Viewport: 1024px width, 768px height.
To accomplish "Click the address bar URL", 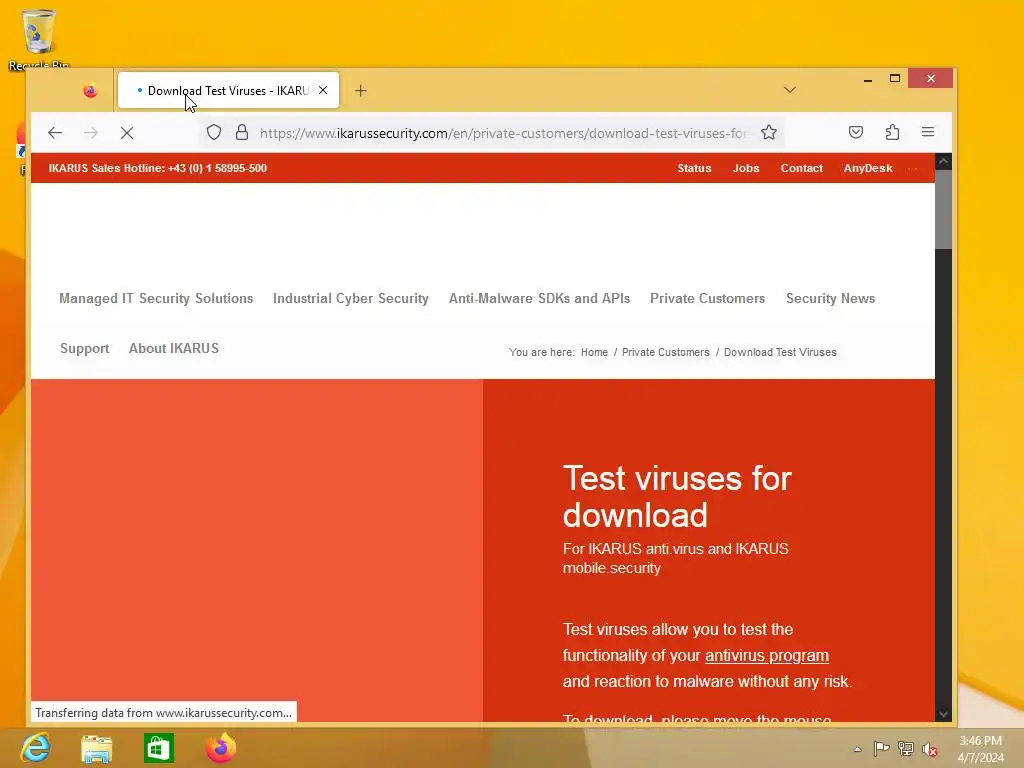I will 503,133.
